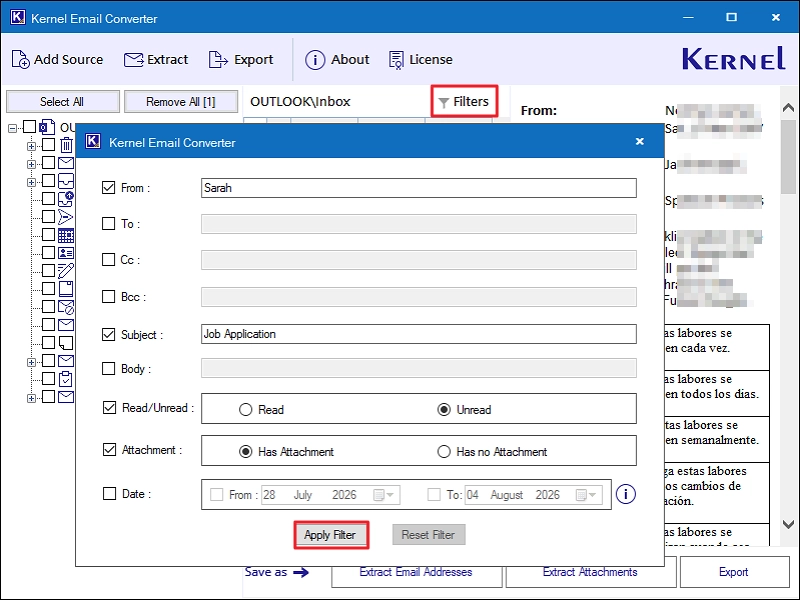Open the Export toolbar option
This screenshot has height=600, width=800.
tap(241, 60)
